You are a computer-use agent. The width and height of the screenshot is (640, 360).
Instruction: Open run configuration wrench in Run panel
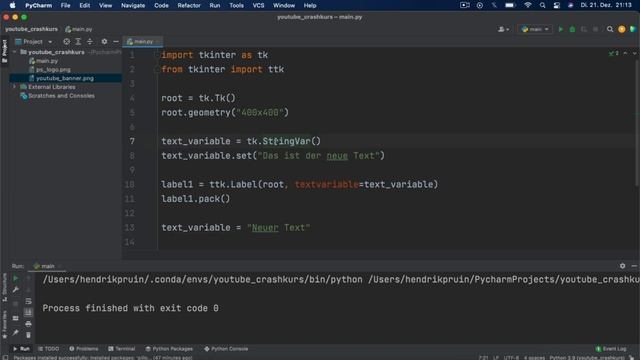pos(16,289)
